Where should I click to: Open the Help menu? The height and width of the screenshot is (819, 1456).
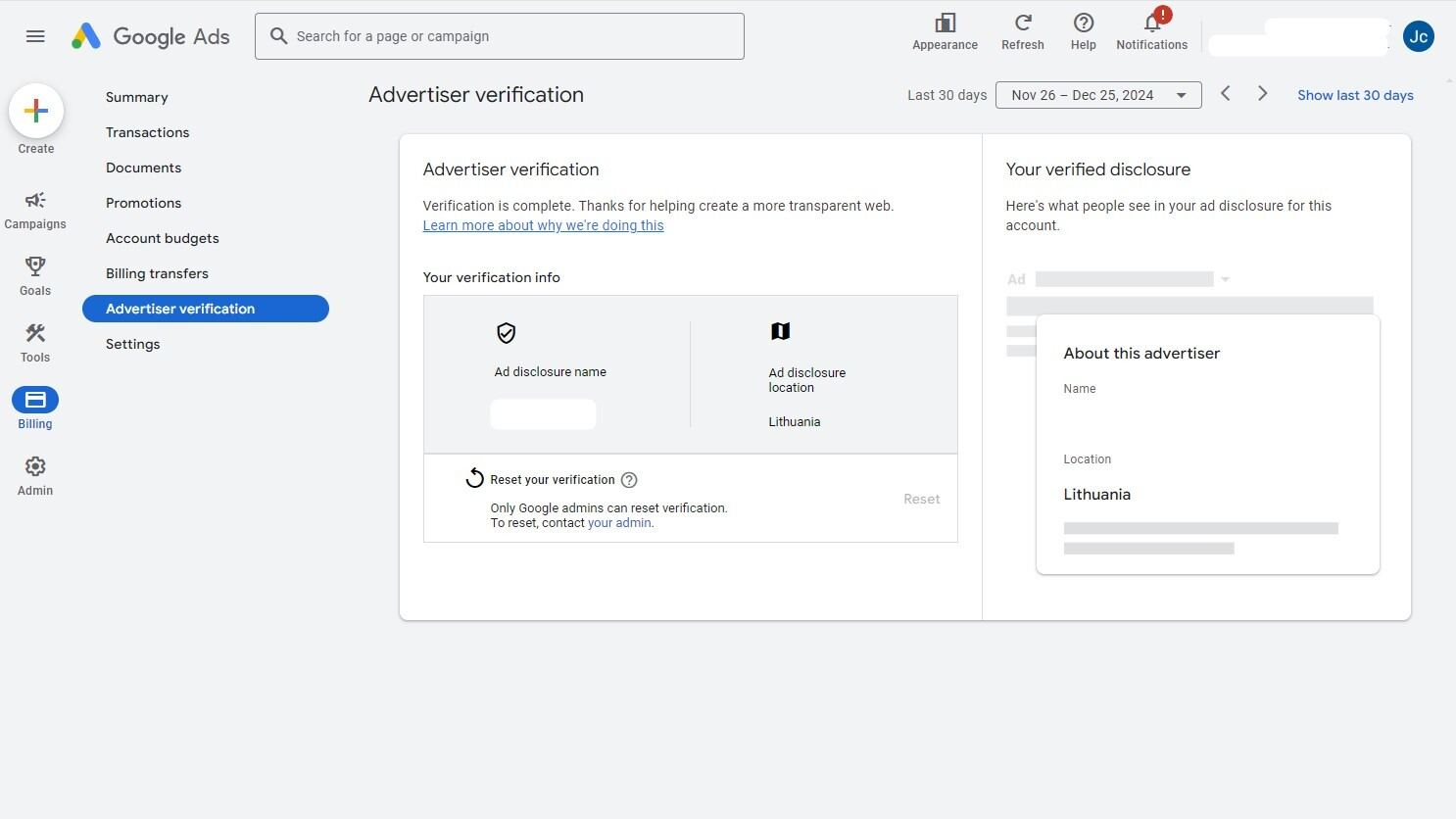pyautogui.click(x=1083, y=31)
